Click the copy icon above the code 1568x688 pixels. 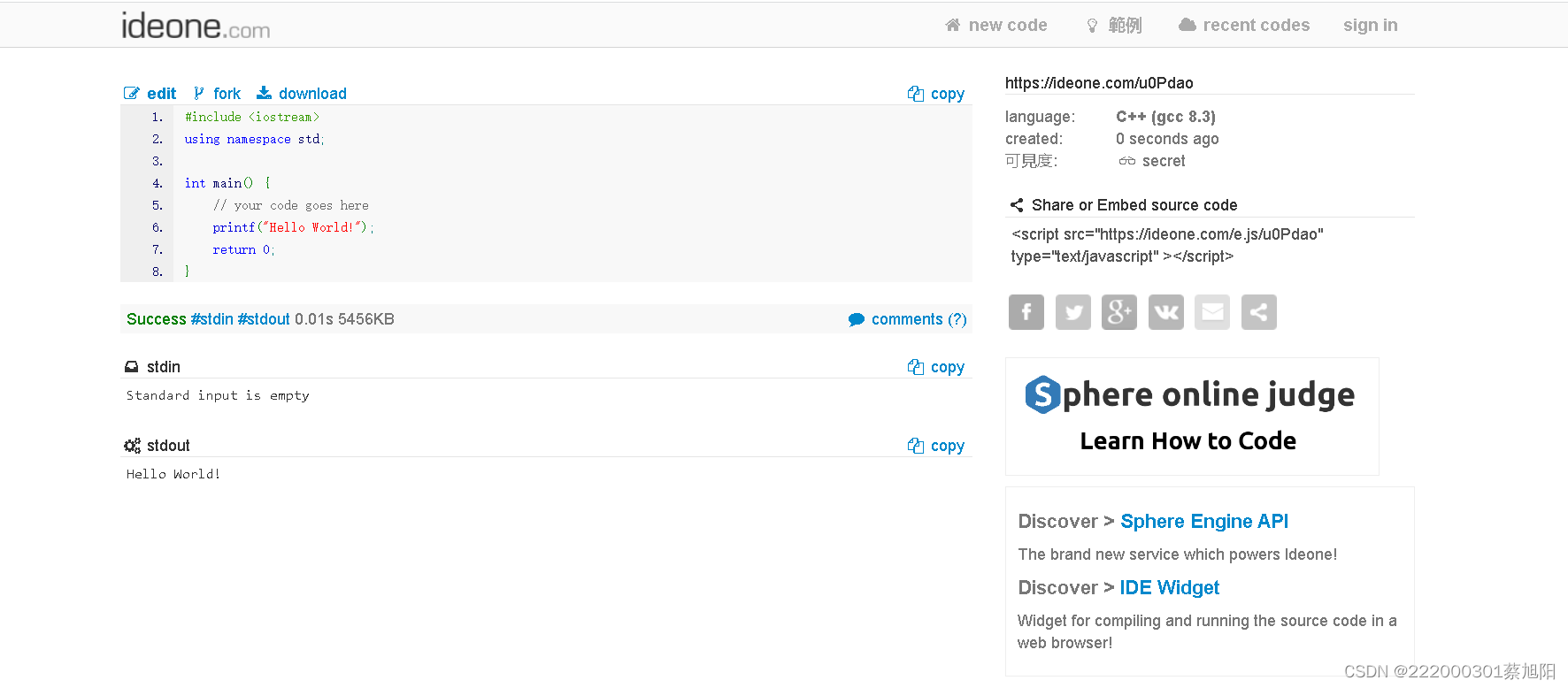tap(915, 93)
